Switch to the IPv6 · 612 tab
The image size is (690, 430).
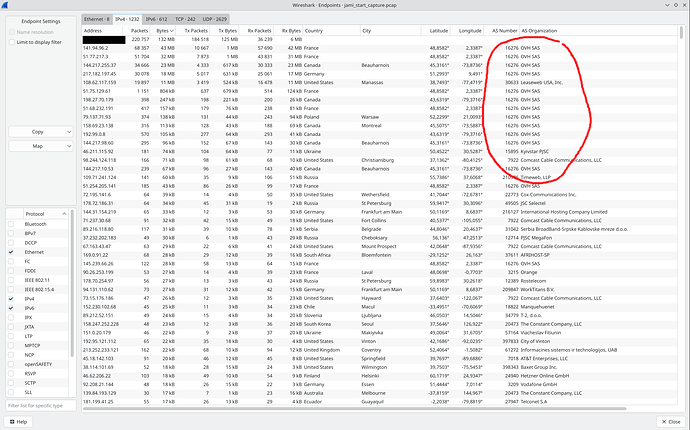pos(156,19)
